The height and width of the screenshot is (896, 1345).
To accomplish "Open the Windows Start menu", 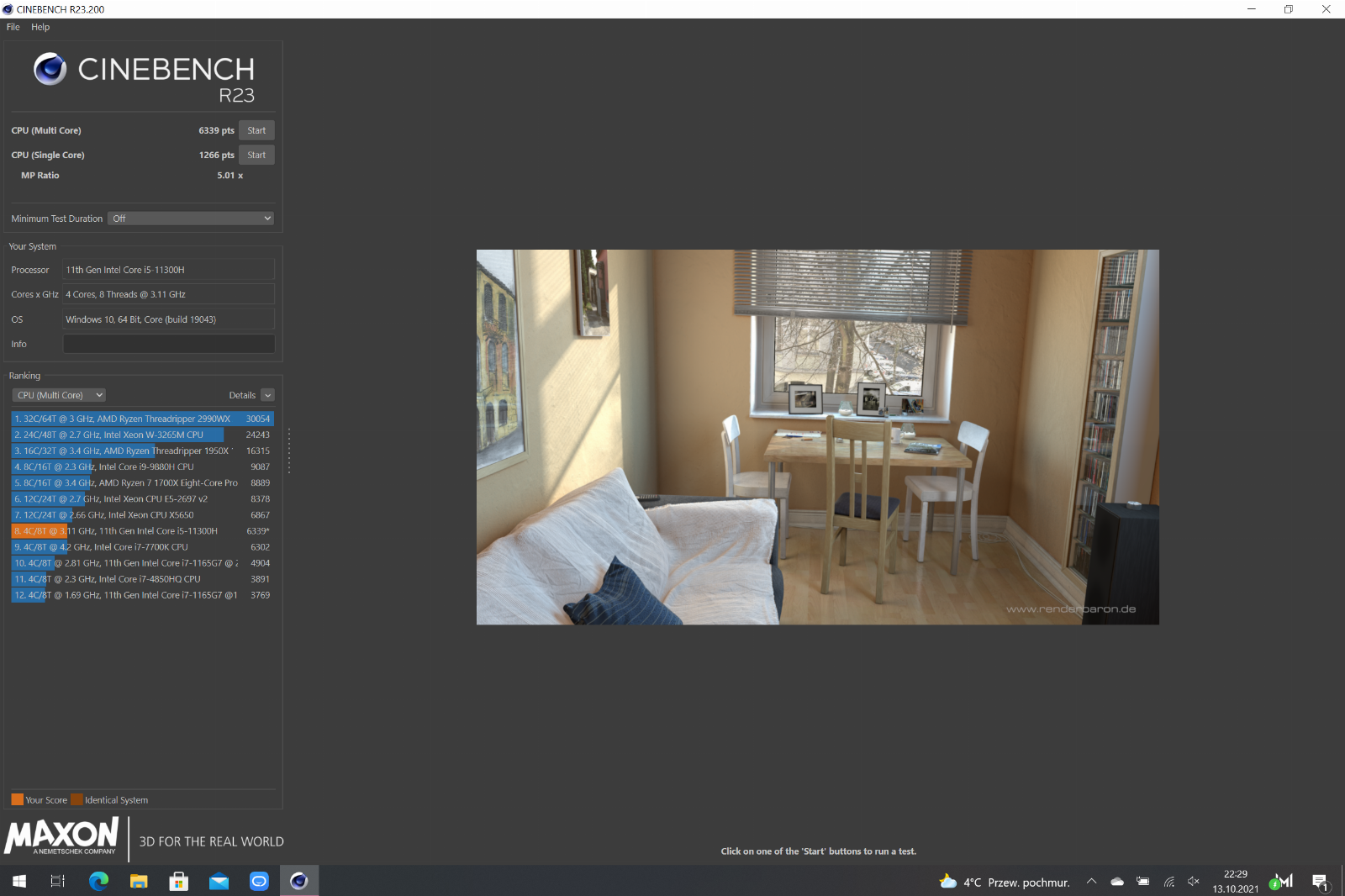I will (19, 881).
